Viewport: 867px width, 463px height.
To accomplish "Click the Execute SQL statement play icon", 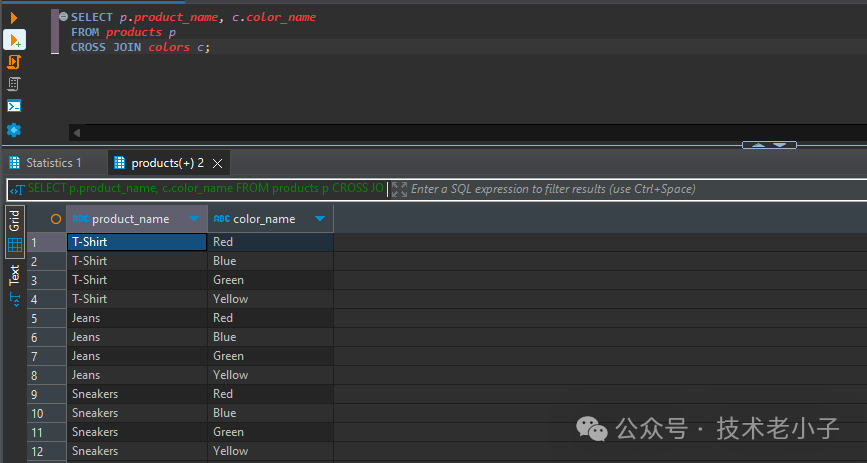I will point(14,17).
